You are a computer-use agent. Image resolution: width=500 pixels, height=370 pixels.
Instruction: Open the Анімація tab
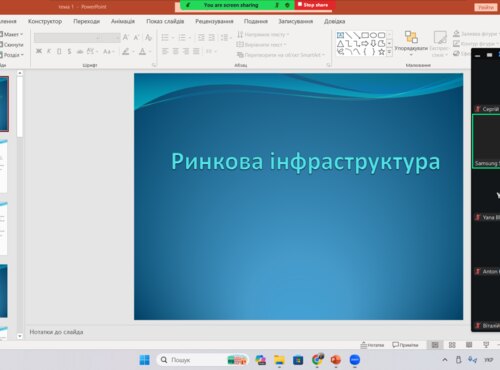pyautogui.click(x=123, y=21)
